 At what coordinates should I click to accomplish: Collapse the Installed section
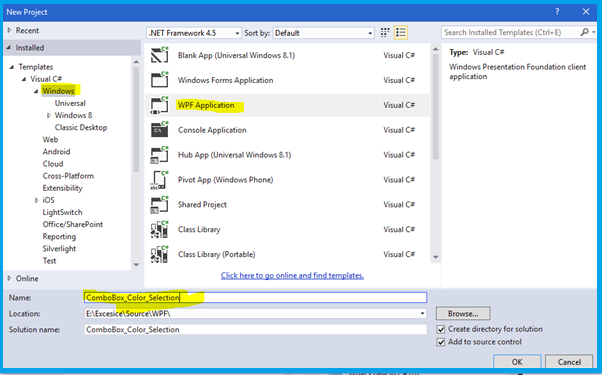[x=8, y=48]
